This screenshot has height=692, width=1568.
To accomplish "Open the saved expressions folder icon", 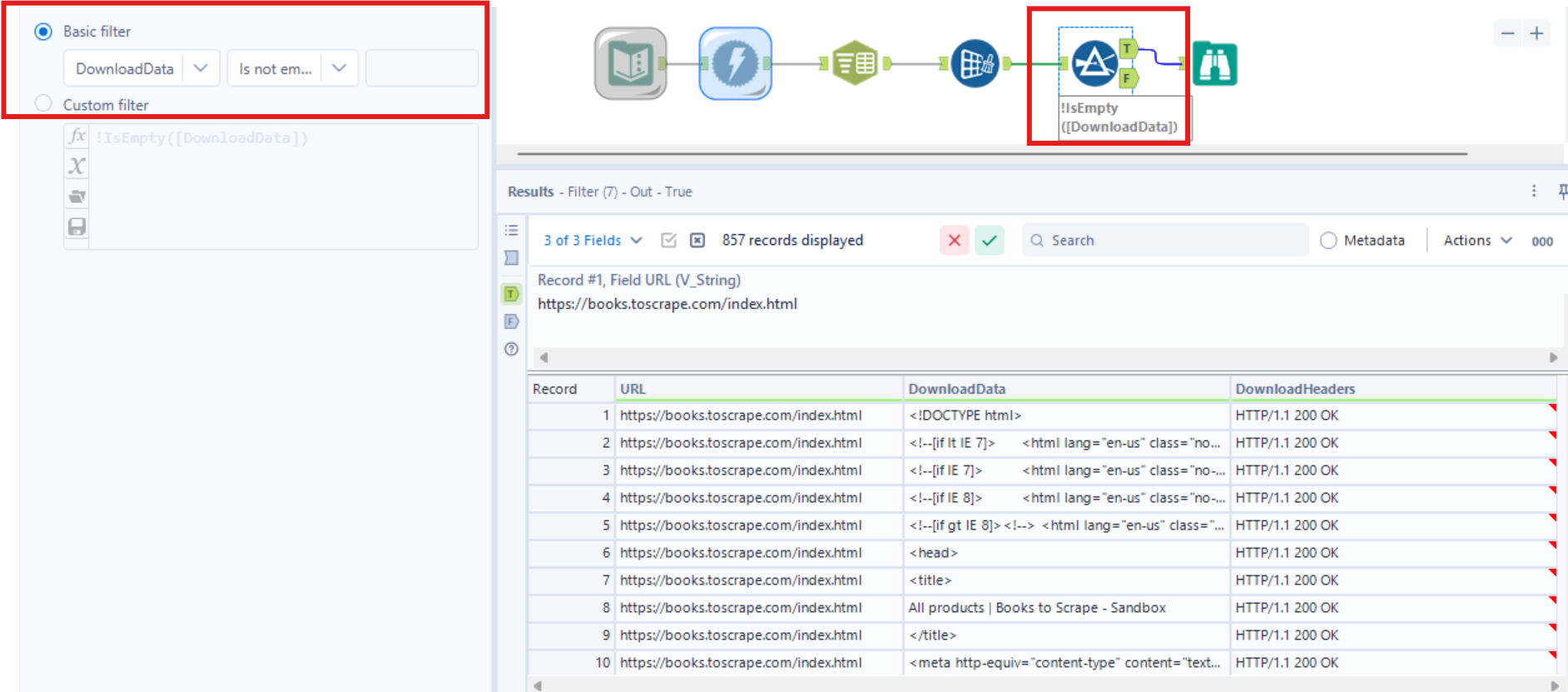I will point(77,197).
